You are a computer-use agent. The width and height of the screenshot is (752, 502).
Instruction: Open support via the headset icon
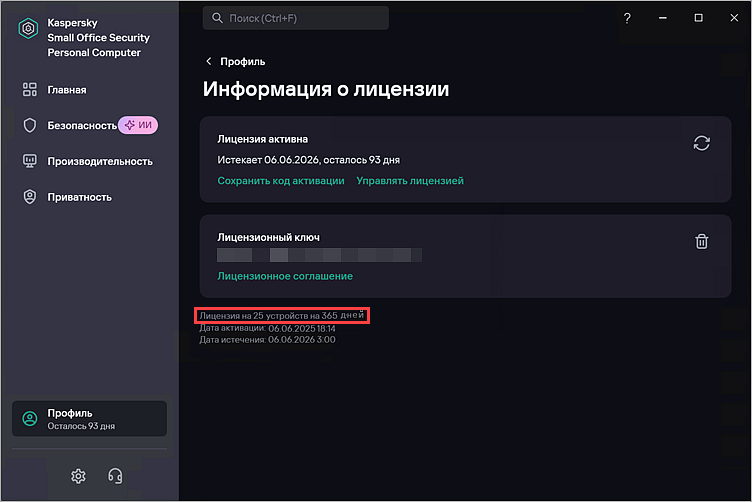115,476
